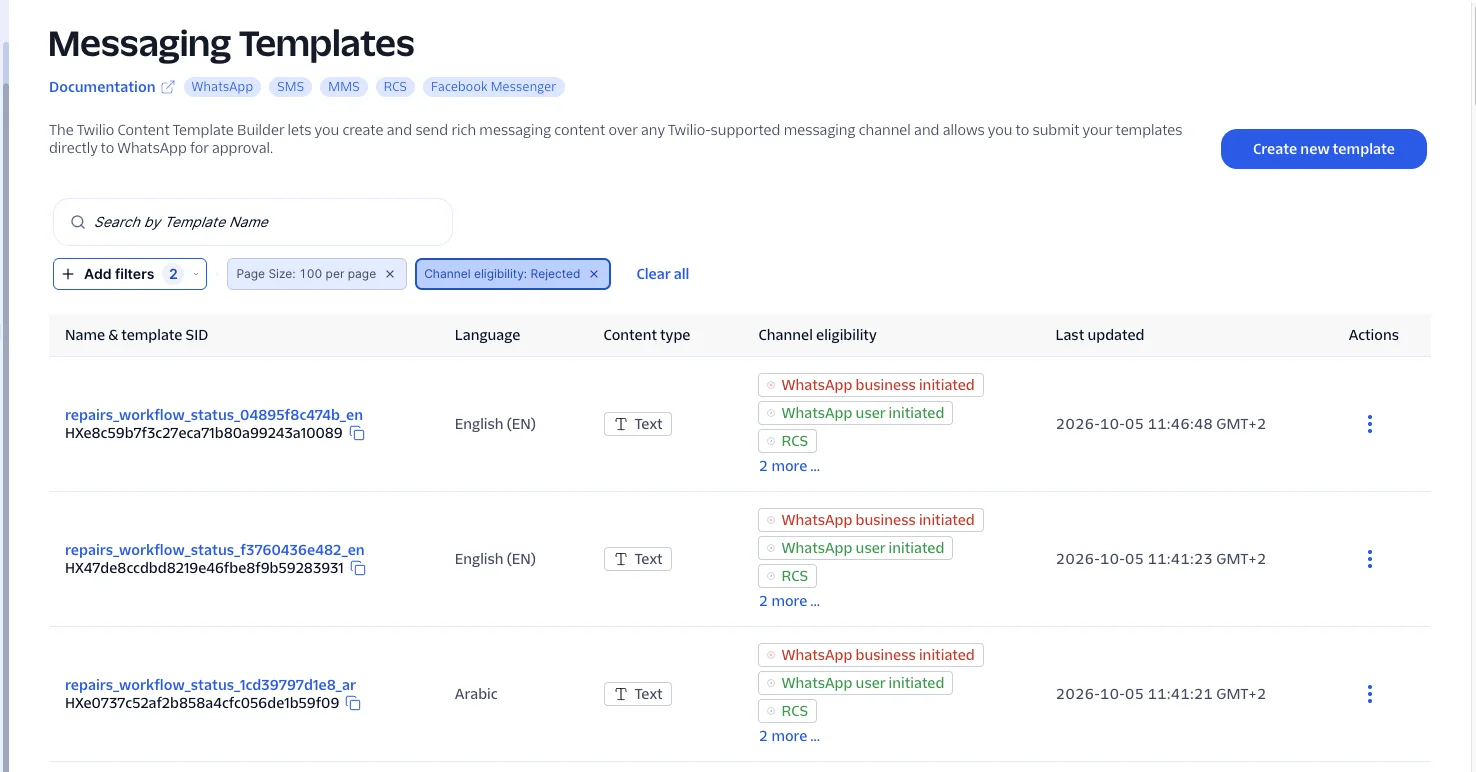
Task: Click WhatsApp business initiated badge in Arabic row
Action: 871,655
